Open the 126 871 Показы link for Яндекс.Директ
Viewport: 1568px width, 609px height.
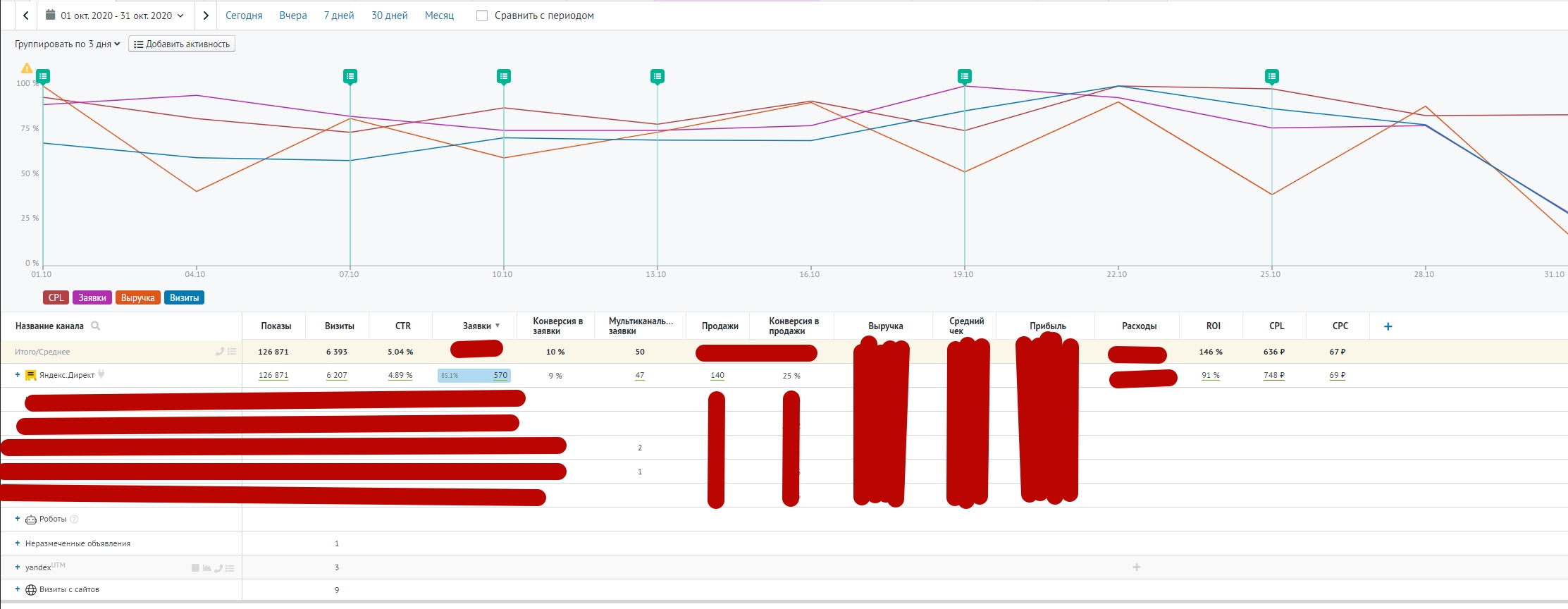tap(273, 376)
